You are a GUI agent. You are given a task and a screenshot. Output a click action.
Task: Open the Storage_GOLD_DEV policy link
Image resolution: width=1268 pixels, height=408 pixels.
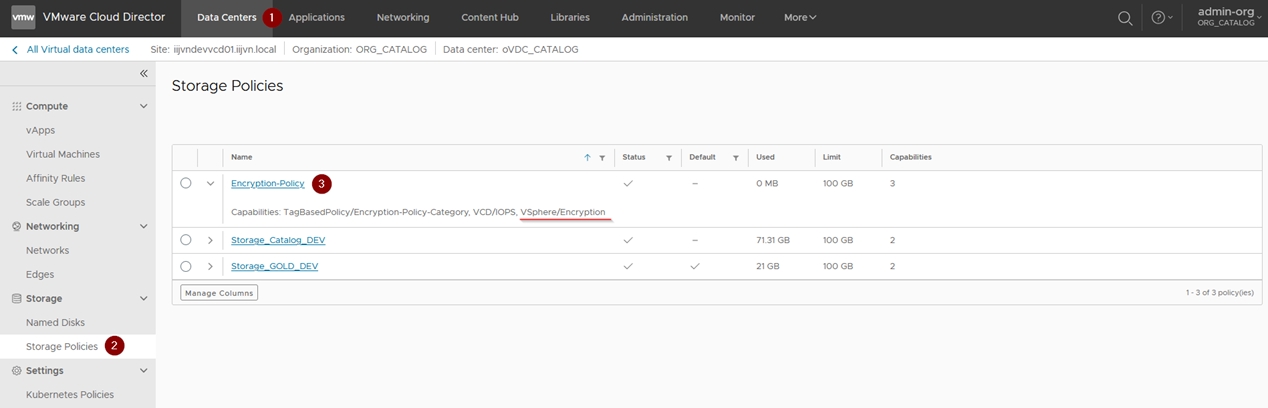point(274,266)
